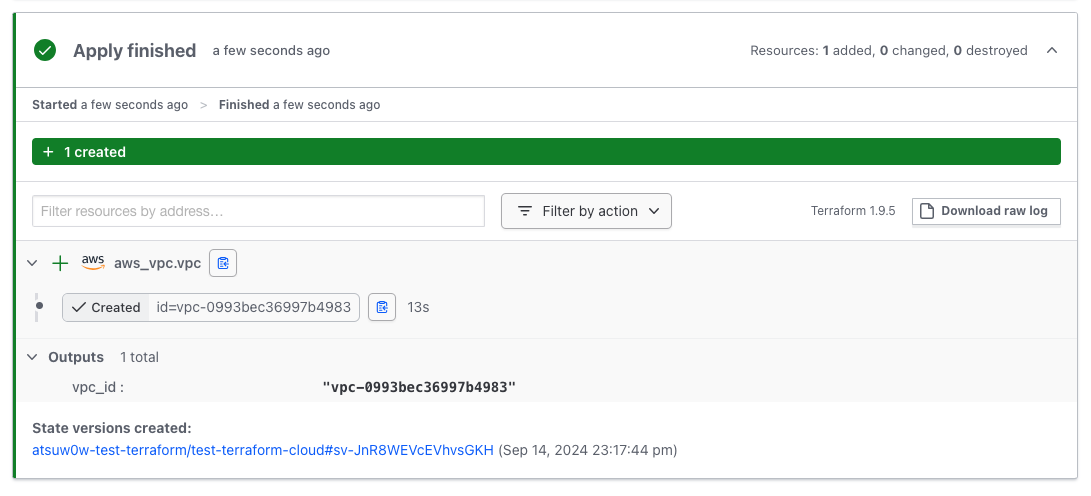Image resolution: width=1091 pixels, height=496 pixels.
Task: Click the green plus icon beside aws_vpc.vpc
Action: (61, 263)
